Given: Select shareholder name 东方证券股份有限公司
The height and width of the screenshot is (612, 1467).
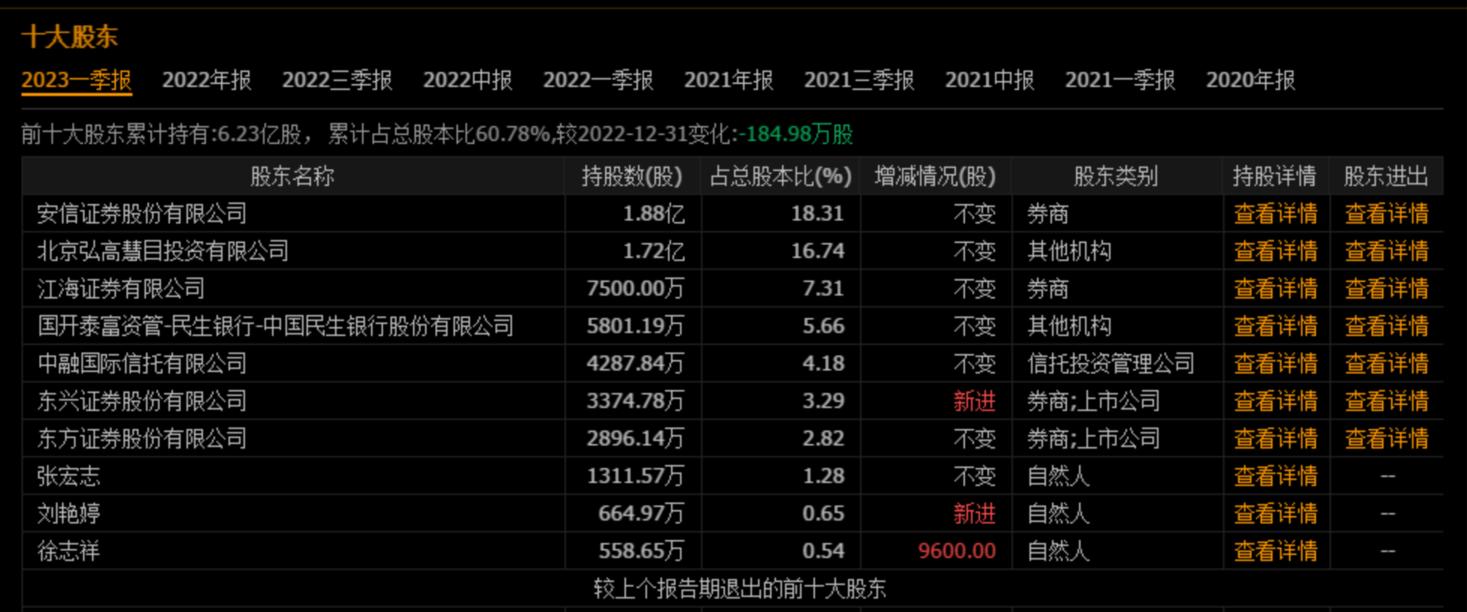Looking at the screenshot, I should 142,439.
